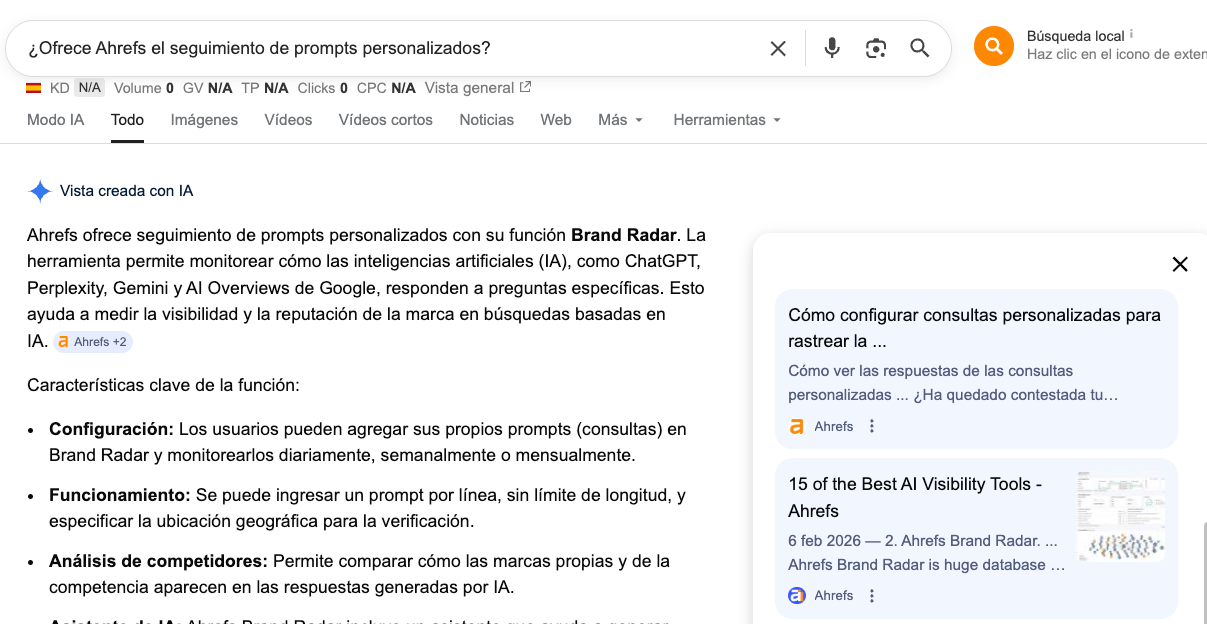Switch to the Noticias tab
Screen dimensions: 1207x624
[x=486, y=119]
